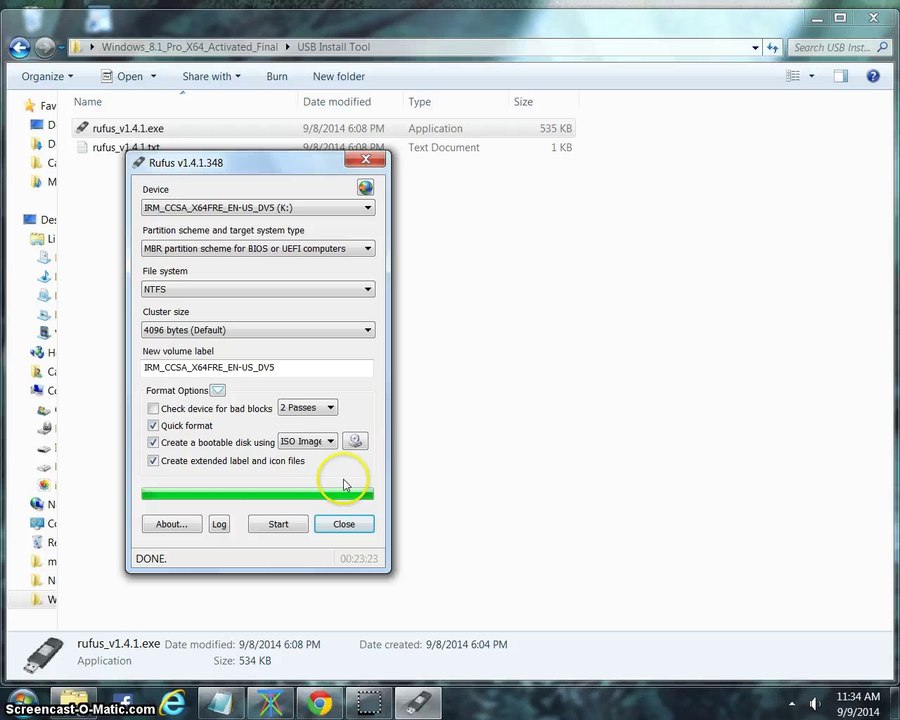Screen dimensions: 900x720
Task: Open the Rufus Log button
Action: tap(219, 524)
